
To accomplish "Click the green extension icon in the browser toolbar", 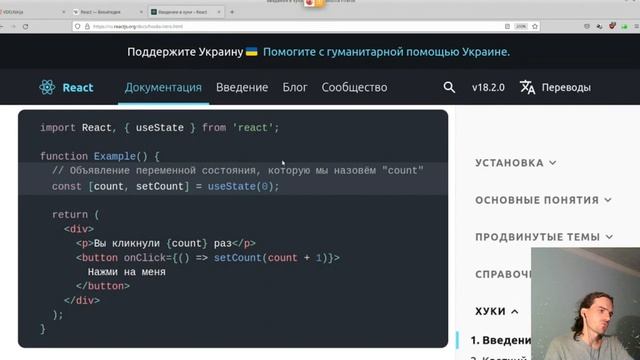I will pos(624,27).
